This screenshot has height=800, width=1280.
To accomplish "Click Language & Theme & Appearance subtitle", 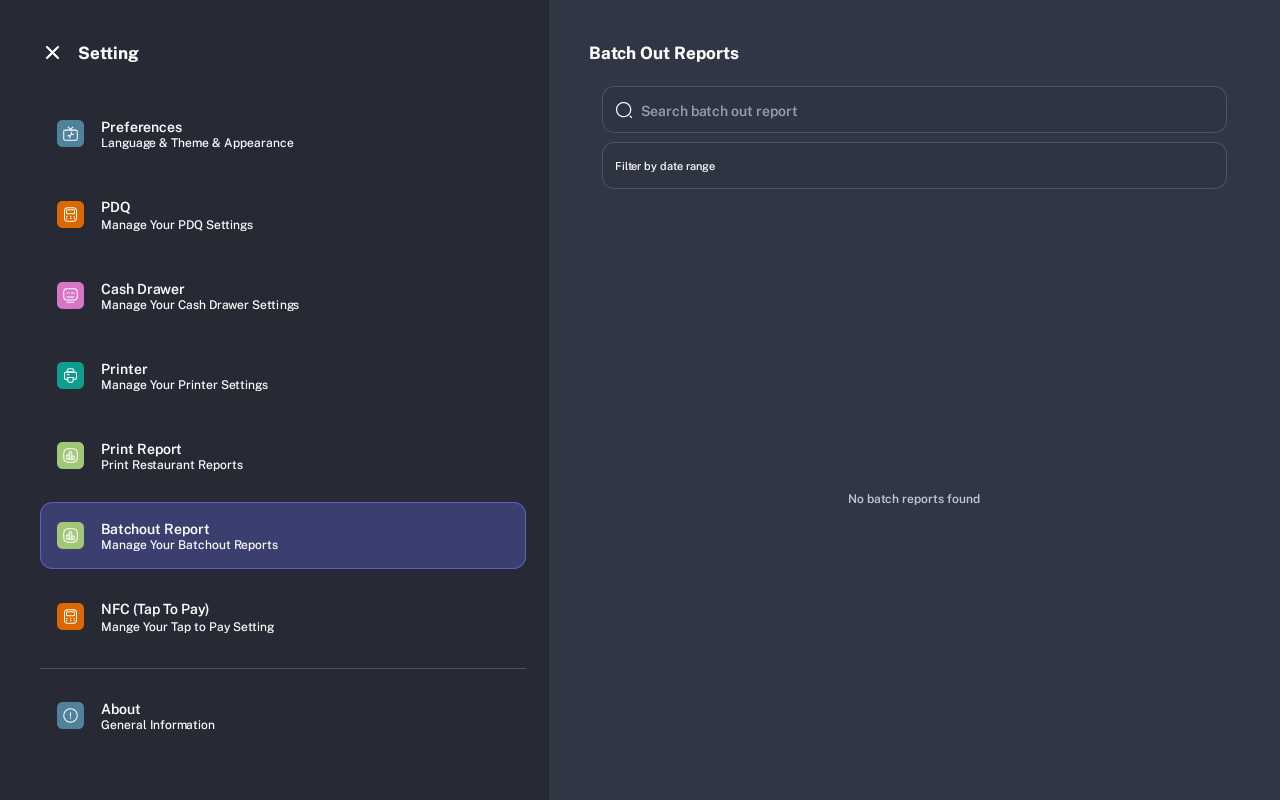I will [197, 143].
